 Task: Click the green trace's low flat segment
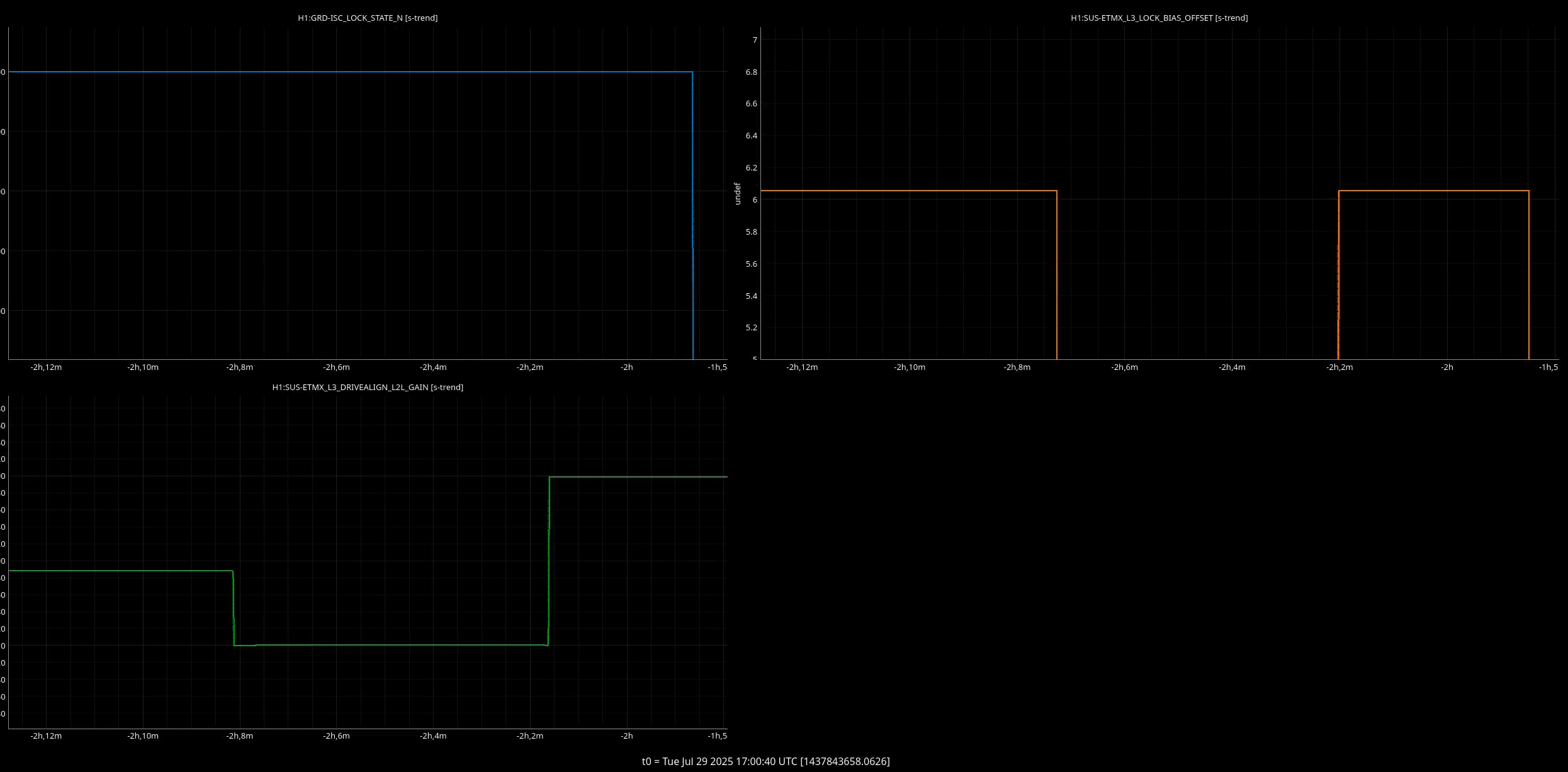[390, 645]
